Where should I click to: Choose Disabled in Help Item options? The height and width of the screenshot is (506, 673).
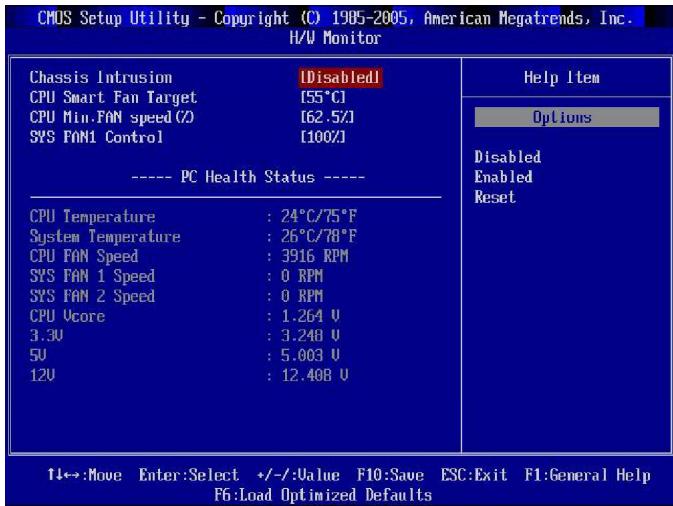coord(507,157)
